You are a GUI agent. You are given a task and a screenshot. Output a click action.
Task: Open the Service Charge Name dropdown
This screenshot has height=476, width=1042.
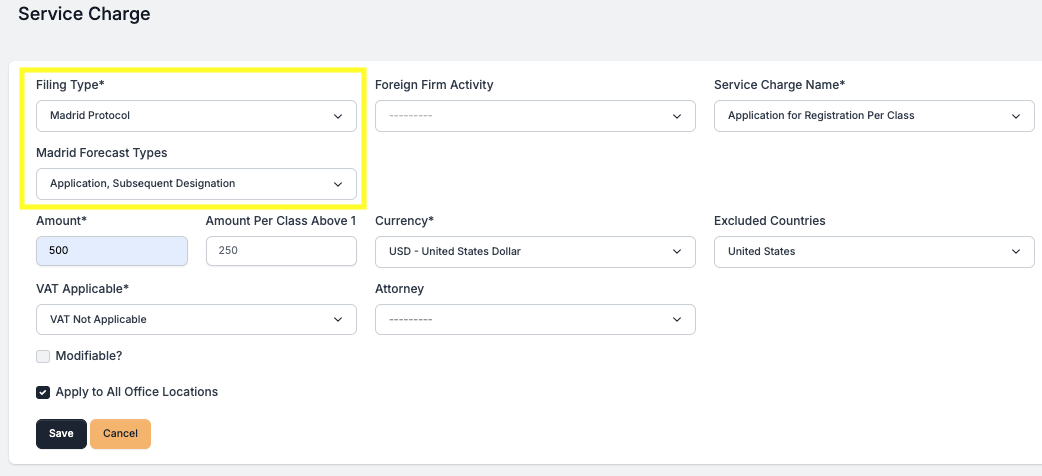873,116
